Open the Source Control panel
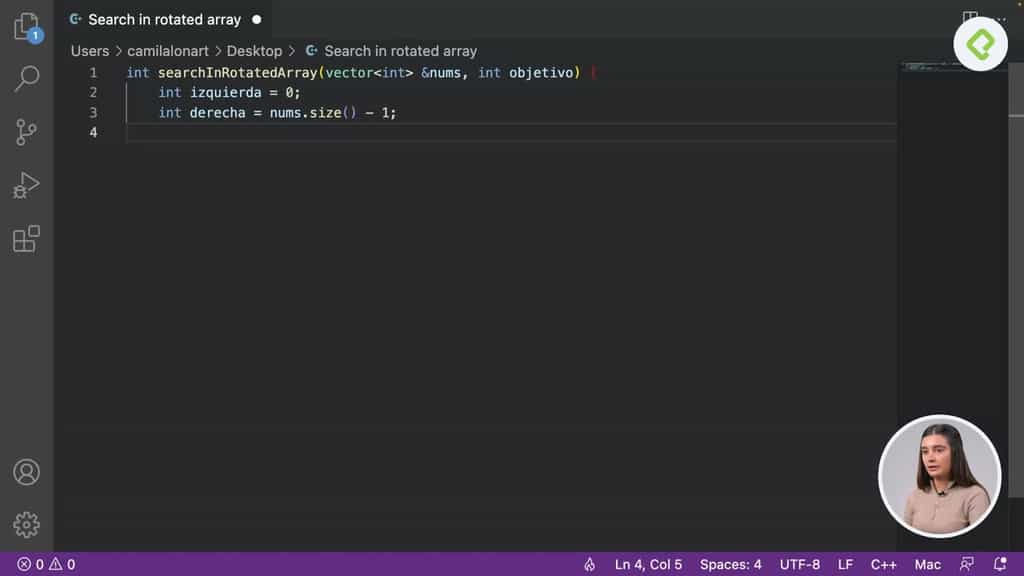Screen dimensions: 1024x576 click(26, 131)
